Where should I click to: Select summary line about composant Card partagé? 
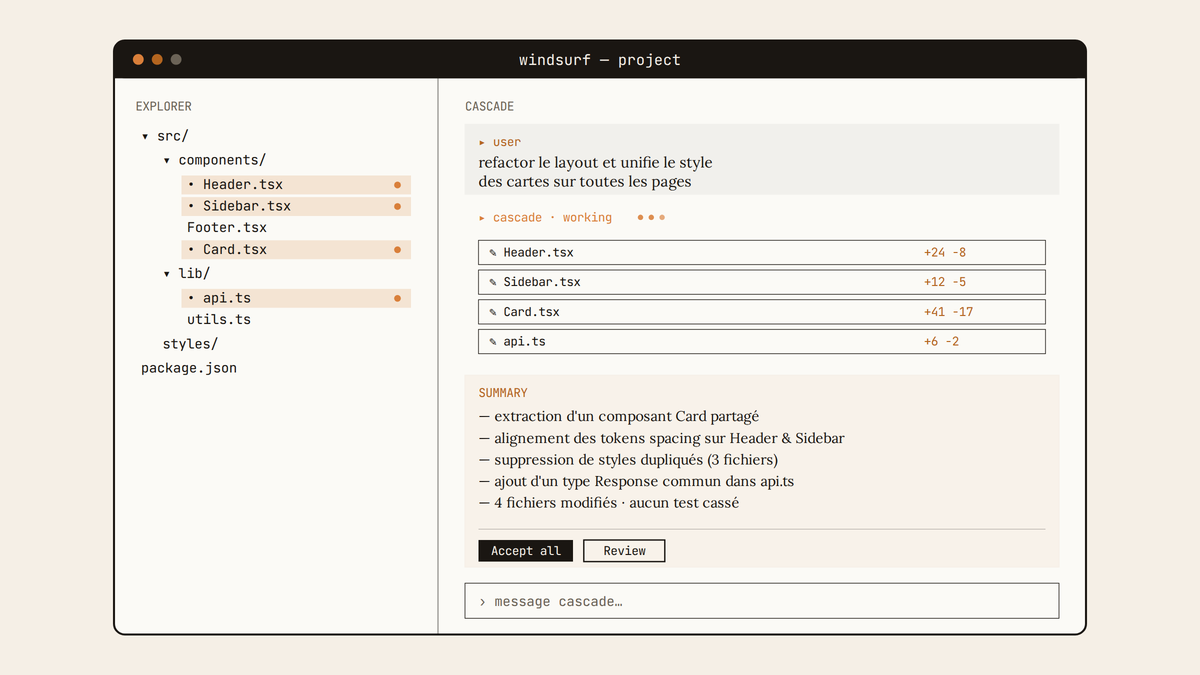pos(620,416)
